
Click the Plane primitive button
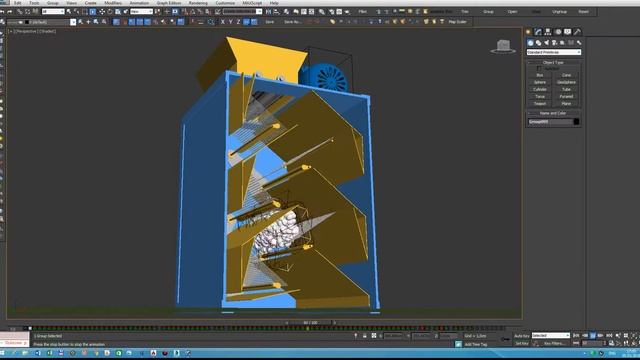click(567, 104)
